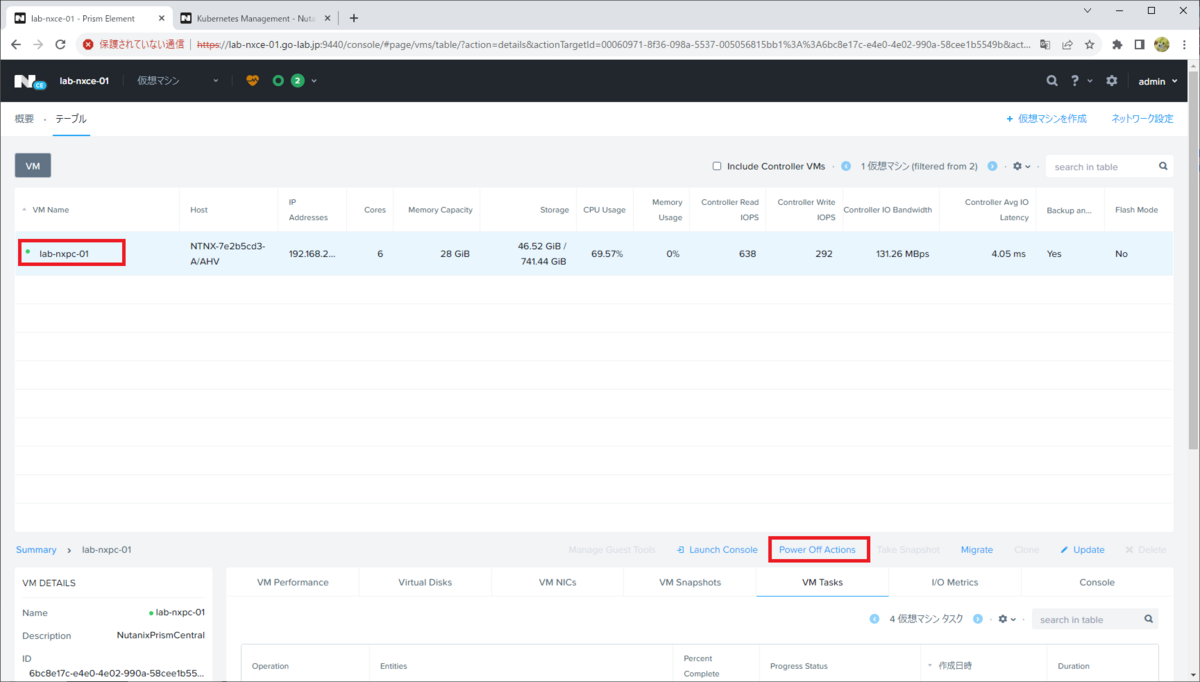
Task: Go back with browser back arrow
Action: (x=15, y=44)
